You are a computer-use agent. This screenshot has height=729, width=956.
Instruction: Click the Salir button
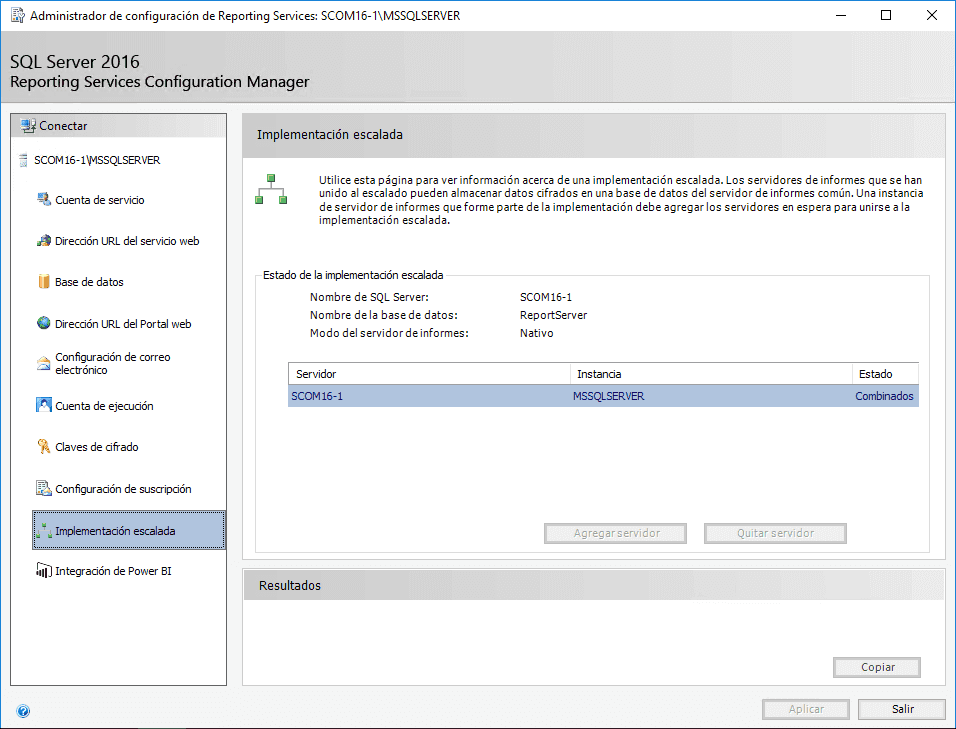pos(902,709)
